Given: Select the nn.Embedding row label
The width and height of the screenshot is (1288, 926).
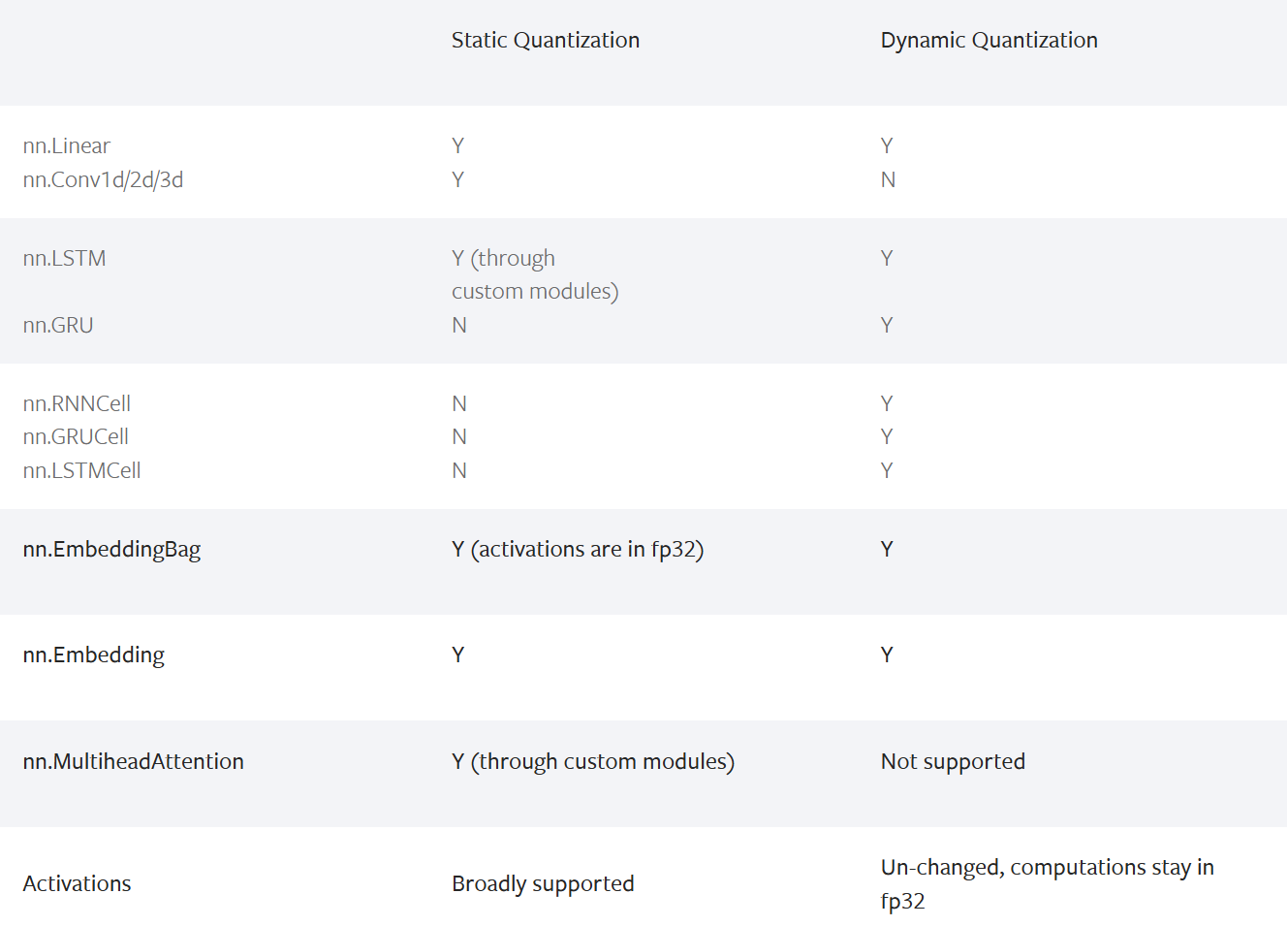Looking at the screenshot, I should (x=93, y=655).
